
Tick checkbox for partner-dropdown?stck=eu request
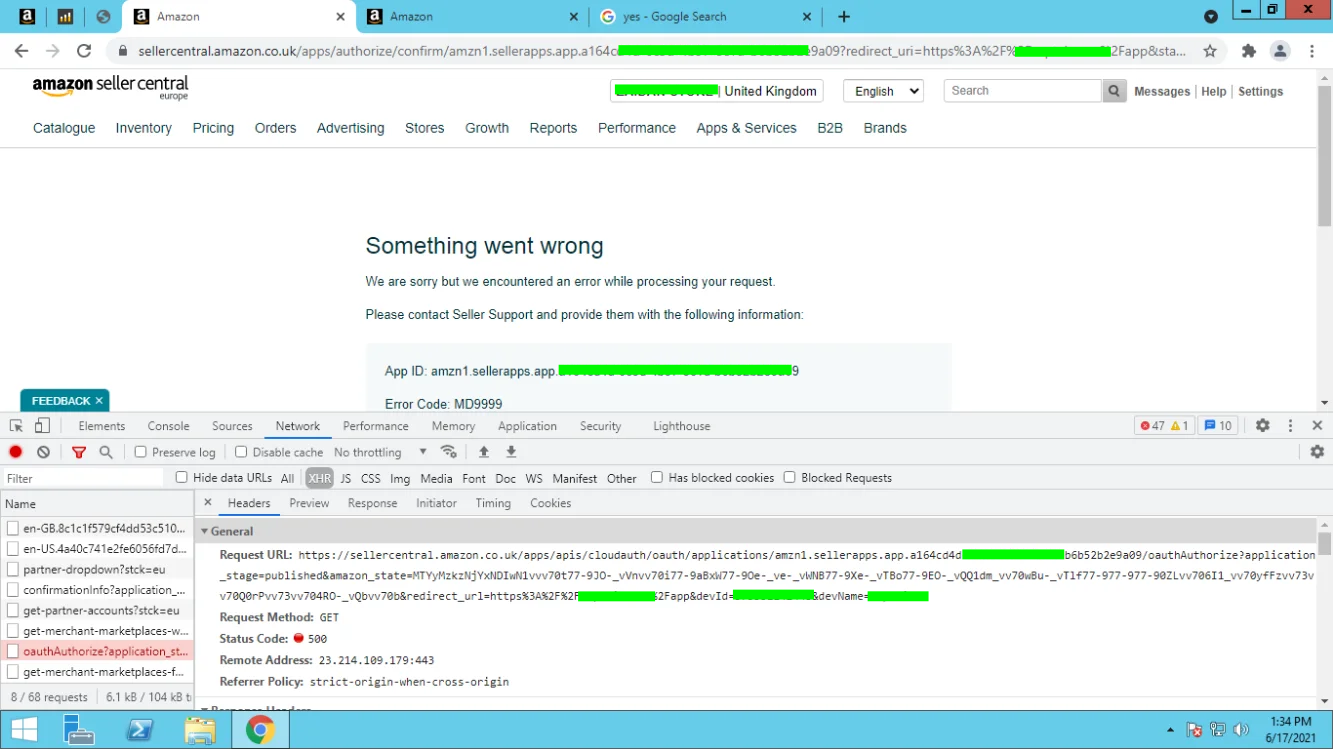13,569
